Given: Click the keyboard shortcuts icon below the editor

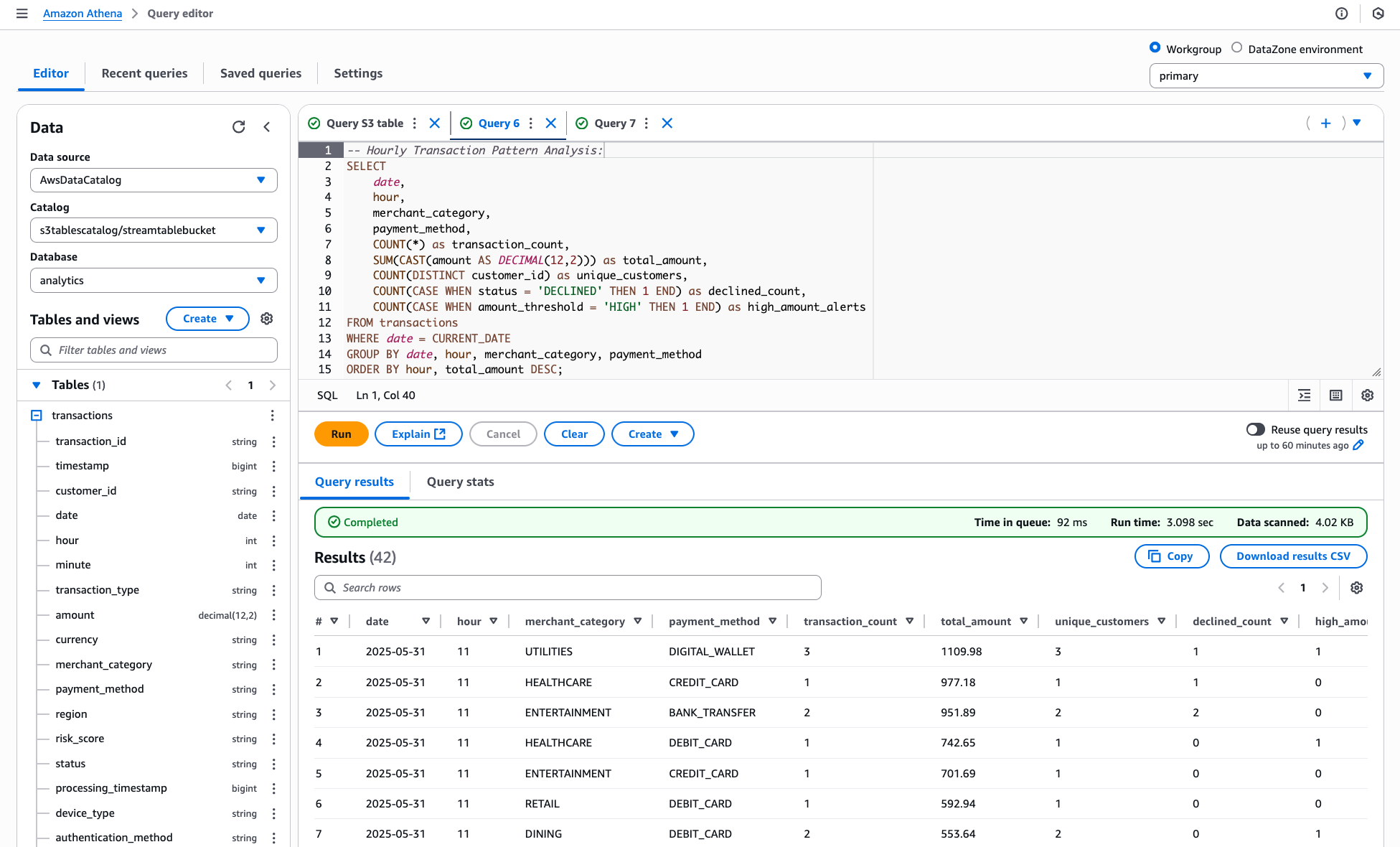Looking at the screenshot, I should pos(1335,396).
